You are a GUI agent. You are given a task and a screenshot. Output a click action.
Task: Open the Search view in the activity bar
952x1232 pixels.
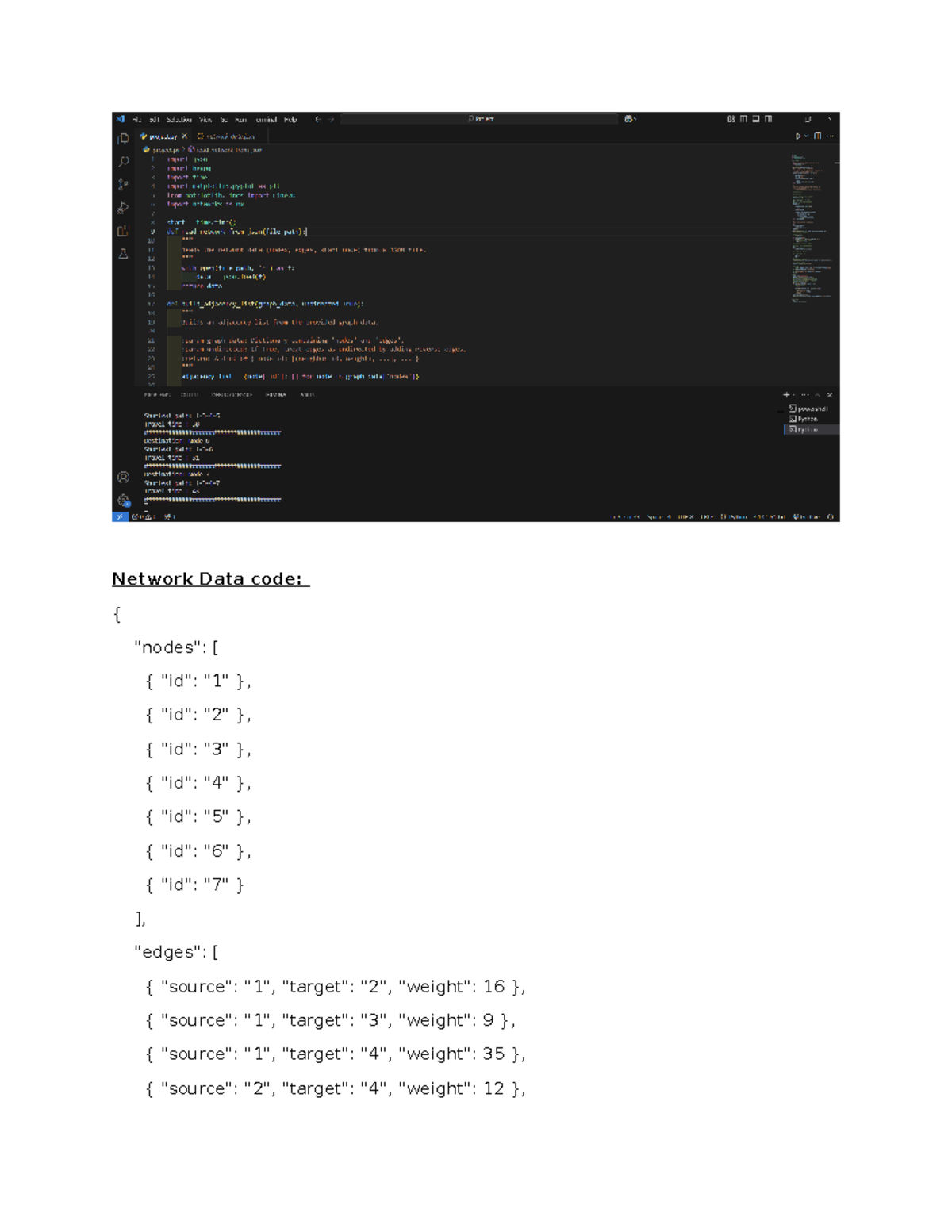click(x=123, y=161)
